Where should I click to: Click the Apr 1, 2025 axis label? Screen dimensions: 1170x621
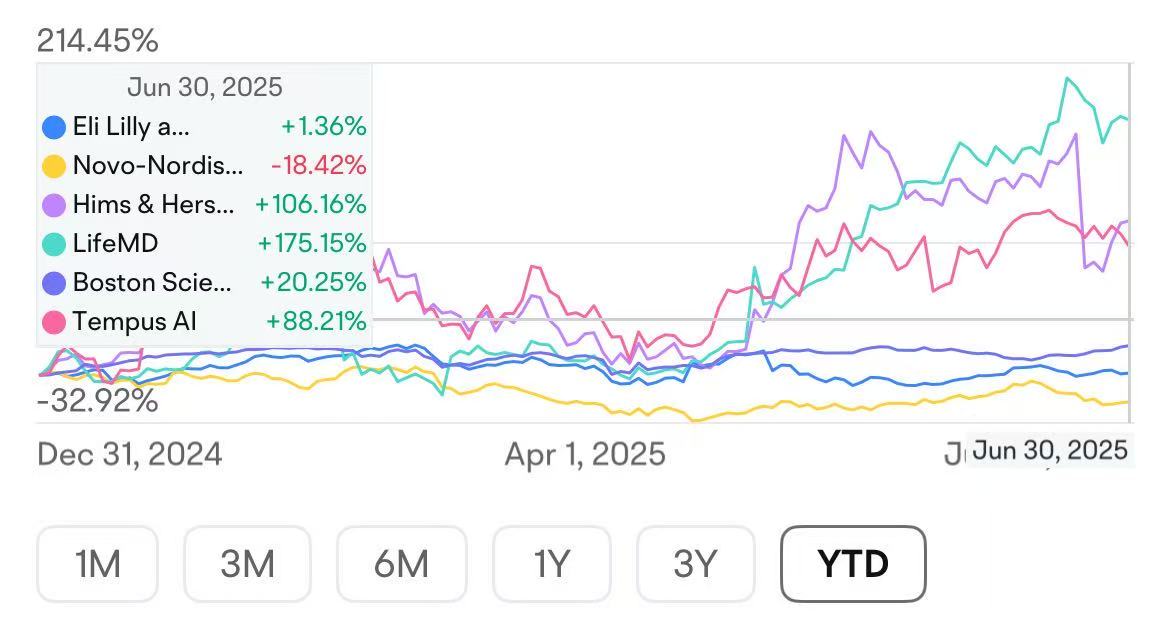(585, 455)
